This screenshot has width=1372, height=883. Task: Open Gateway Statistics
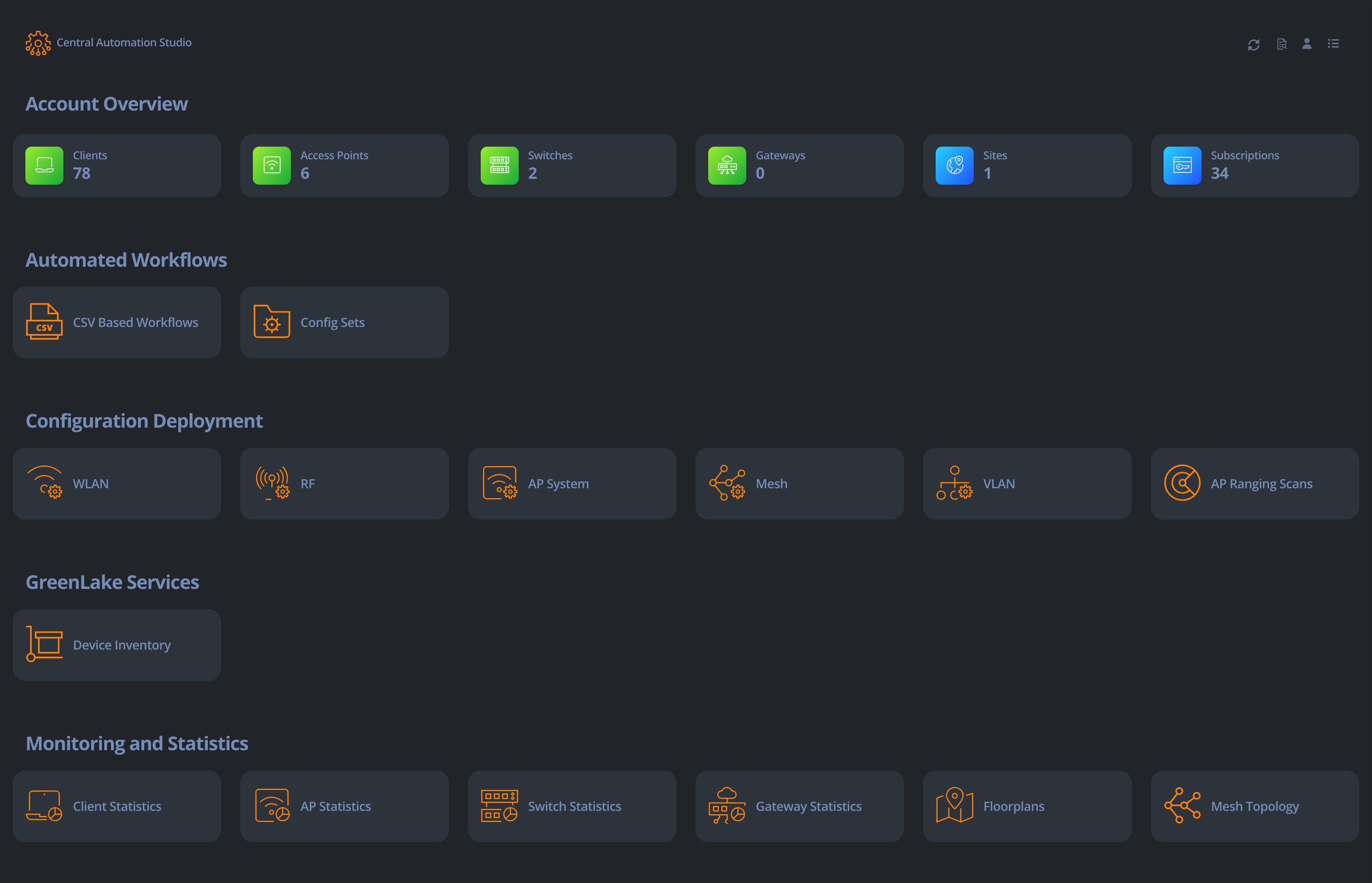(x=799, y=806)
